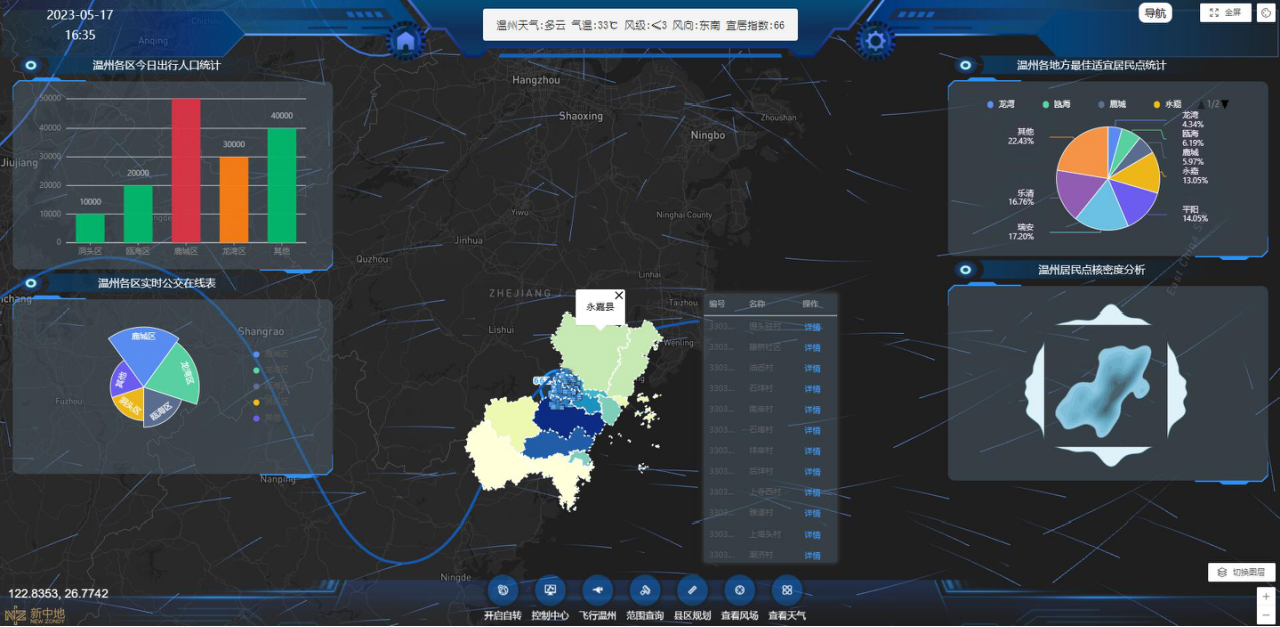Viewport: 1280px width, 627px height.
Task: Toggle the 鹿城 legend item in right pie chart
Action: click(x=1111, y=104)
